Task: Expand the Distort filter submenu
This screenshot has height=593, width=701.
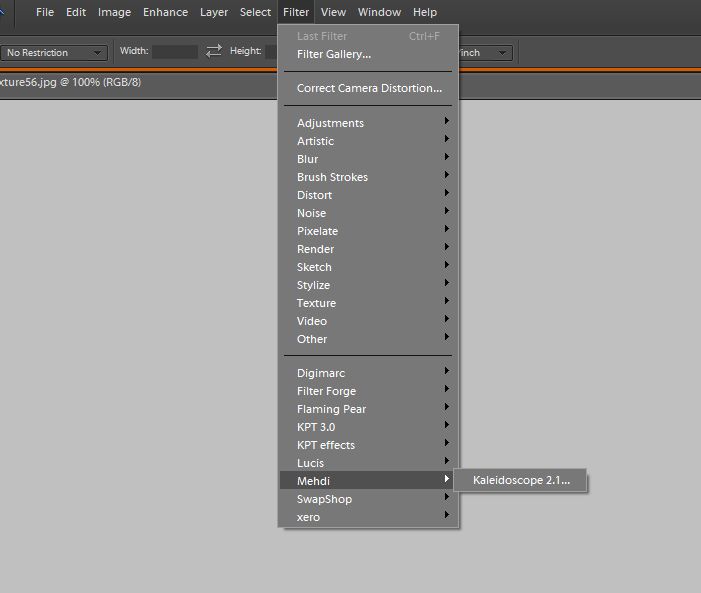Action: [x=314, y=195]
